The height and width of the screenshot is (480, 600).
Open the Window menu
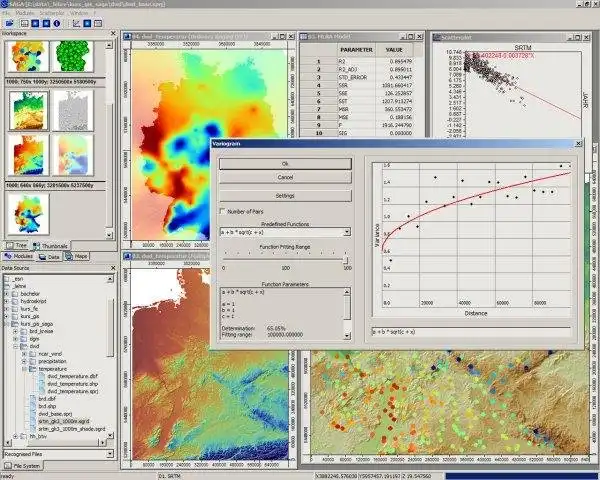(79, 13)
